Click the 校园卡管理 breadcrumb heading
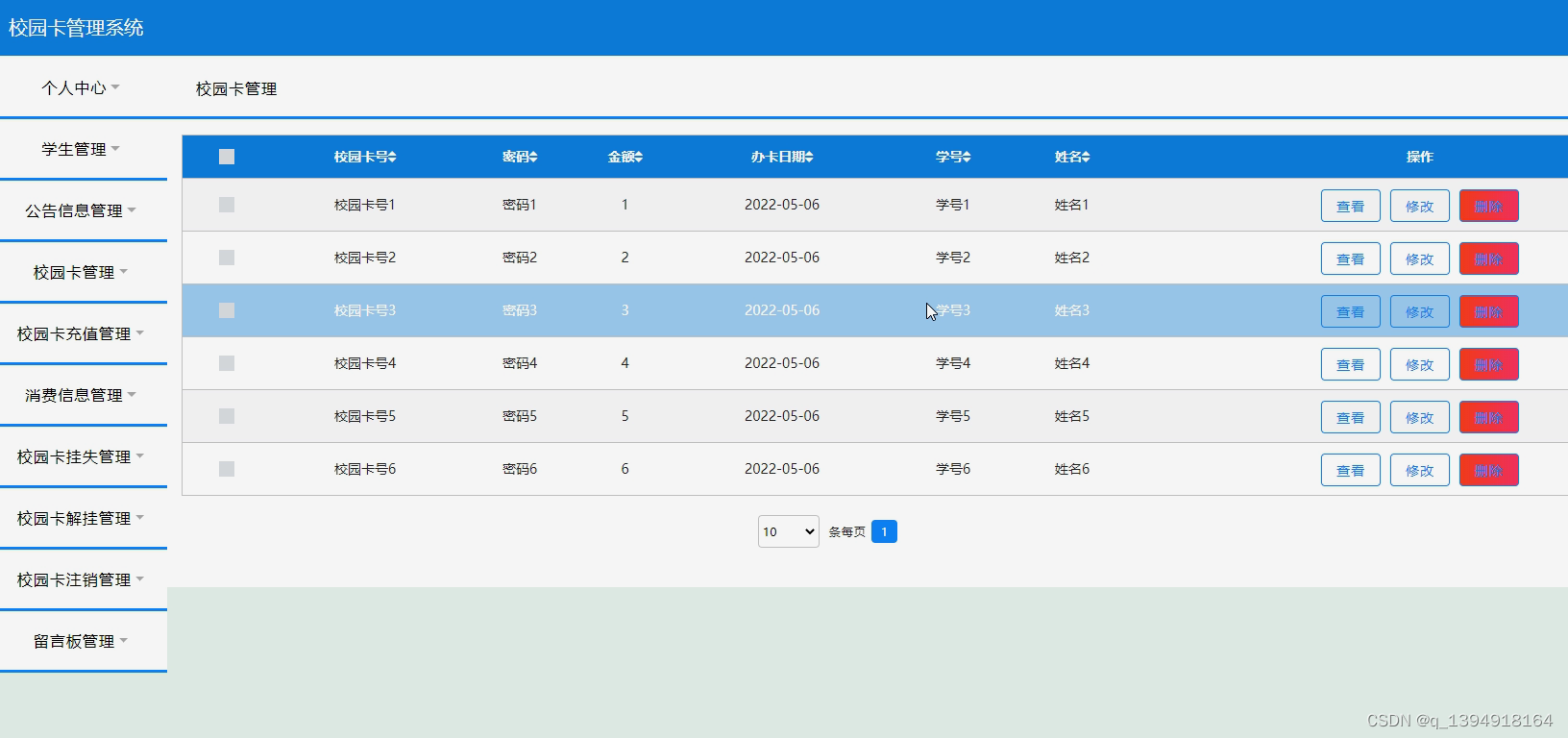 [x=236, y=88]
